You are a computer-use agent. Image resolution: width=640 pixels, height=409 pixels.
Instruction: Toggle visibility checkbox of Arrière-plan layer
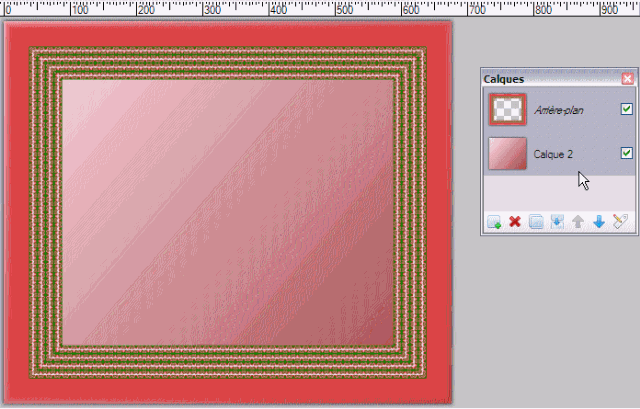coord(627,109)
